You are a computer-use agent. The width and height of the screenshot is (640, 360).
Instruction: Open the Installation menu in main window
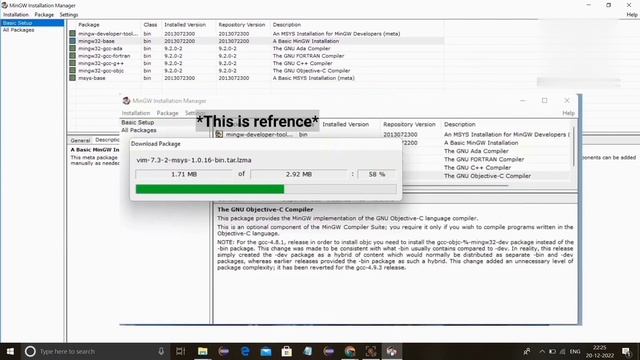[16, 15]
